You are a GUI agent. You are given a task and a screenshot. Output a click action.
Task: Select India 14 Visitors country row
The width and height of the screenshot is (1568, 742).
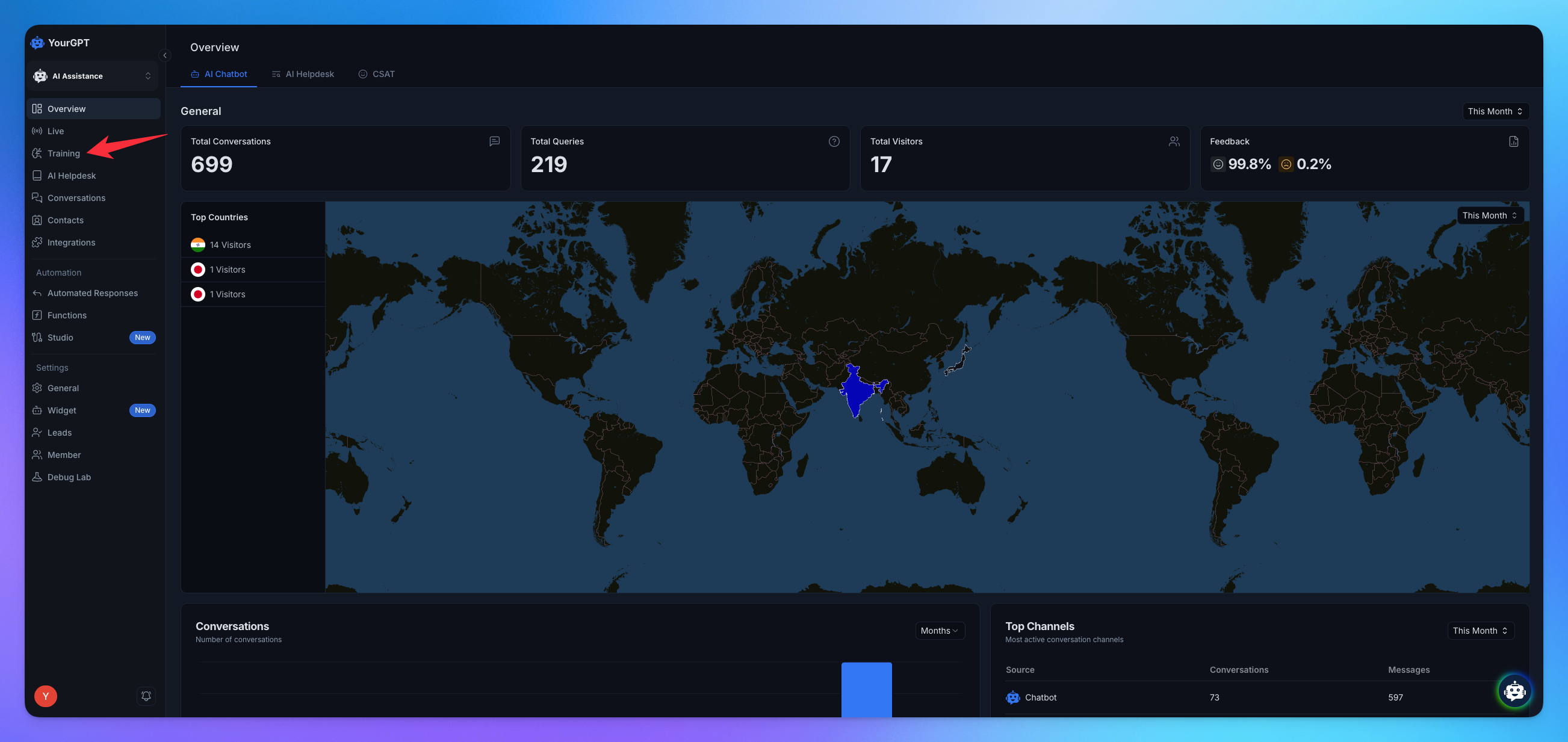230,245
